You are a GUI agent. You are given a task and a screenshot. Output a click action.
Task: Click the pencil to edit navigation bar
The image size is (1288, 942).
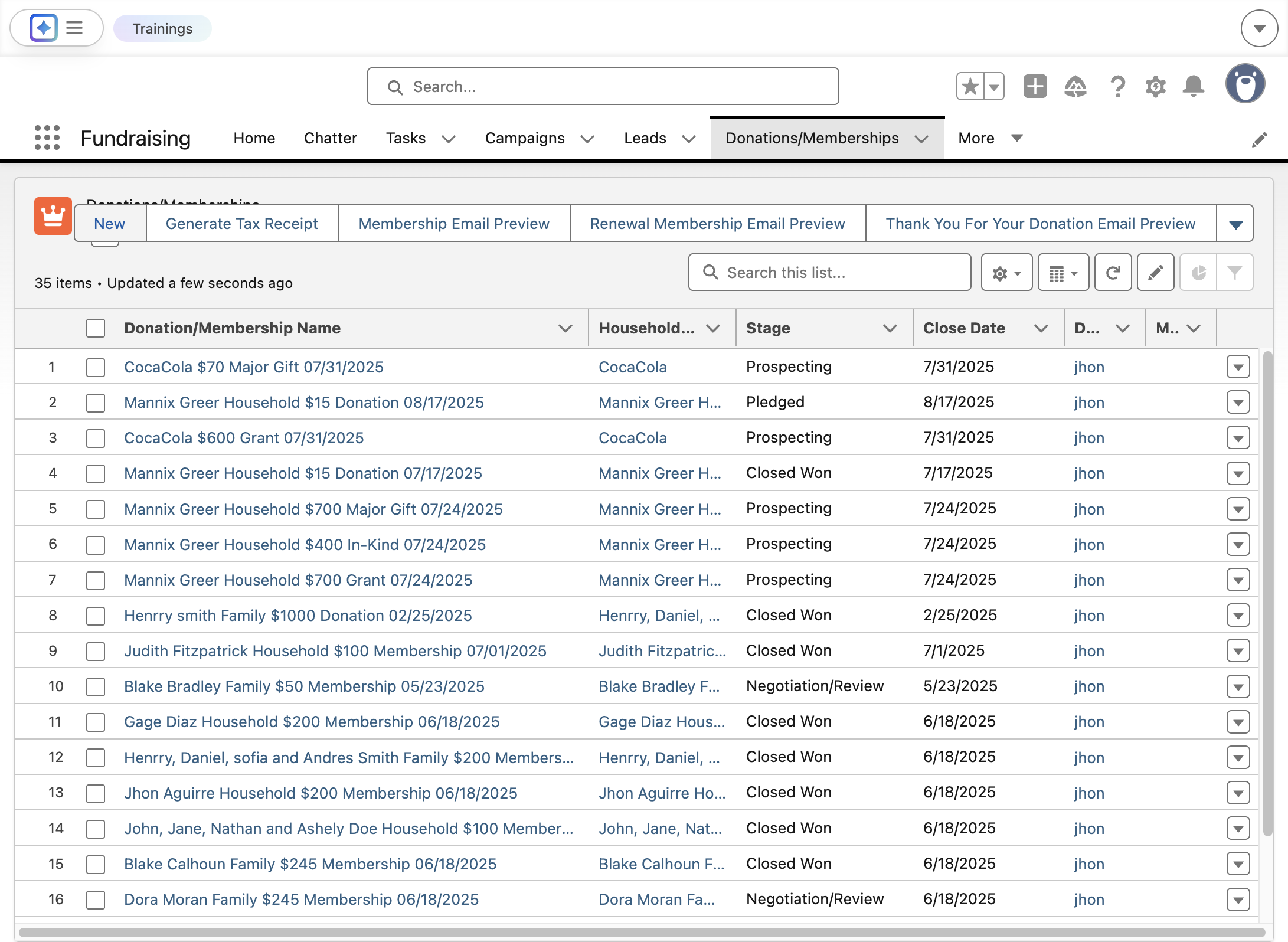1259,139
